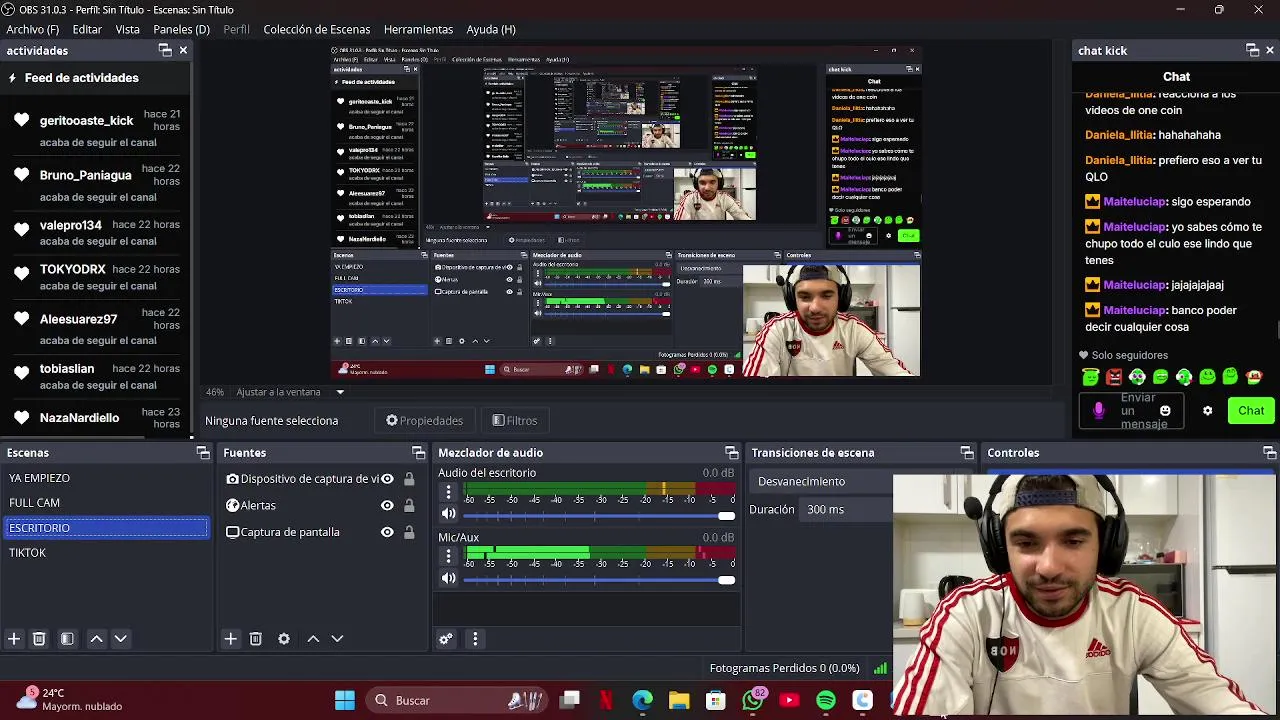Viewport: 1280px width, 720px height.
Task: Pick the angry red emote in chat
Action: click(x=1114, y=377)
